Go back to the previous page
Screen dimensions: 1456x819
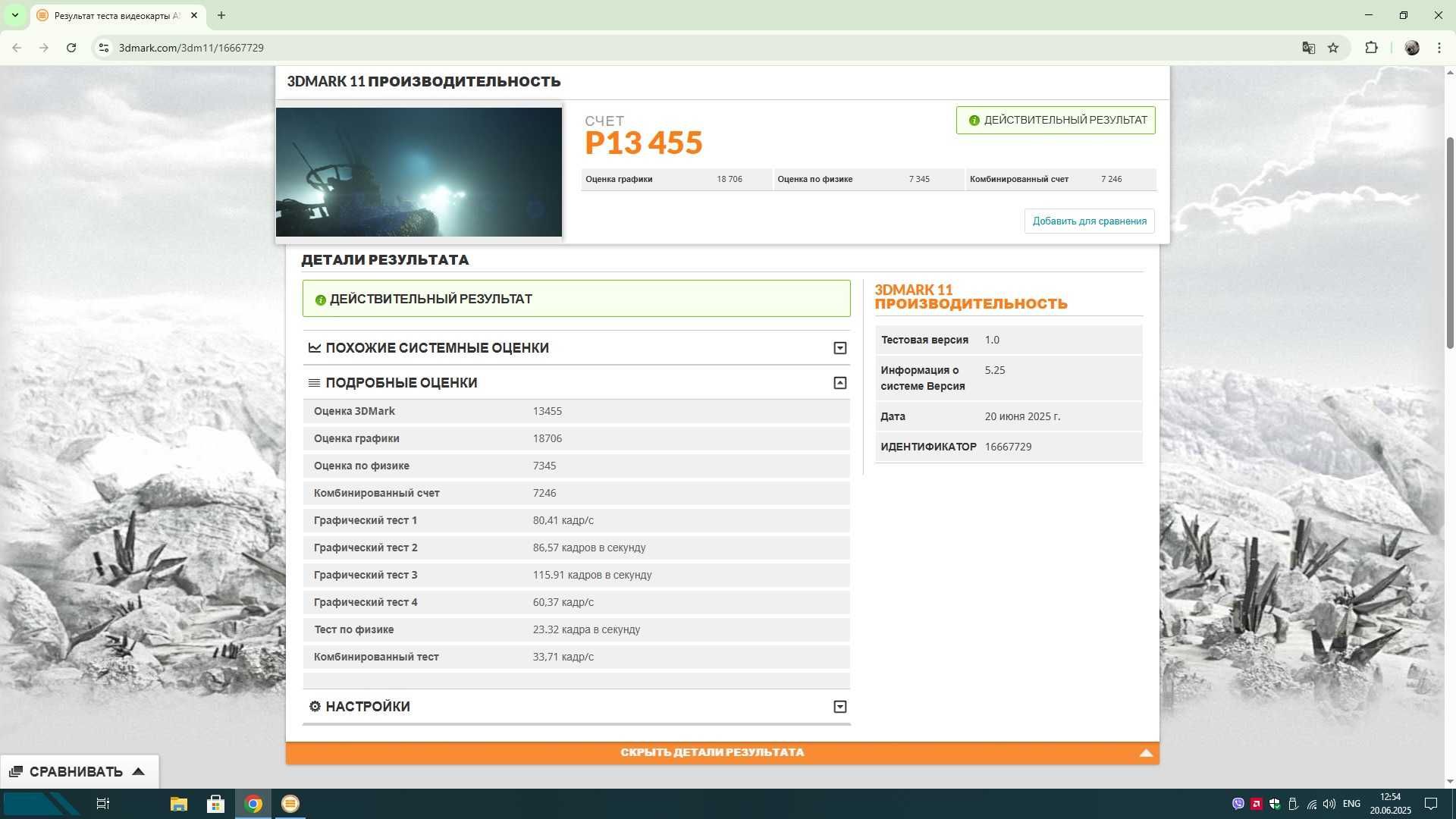[x=17, y=48]
